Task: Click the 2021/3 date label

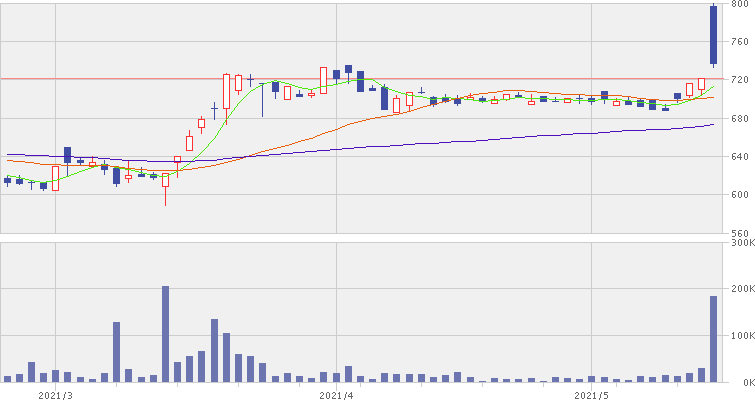Action: (x=56, y=393)
